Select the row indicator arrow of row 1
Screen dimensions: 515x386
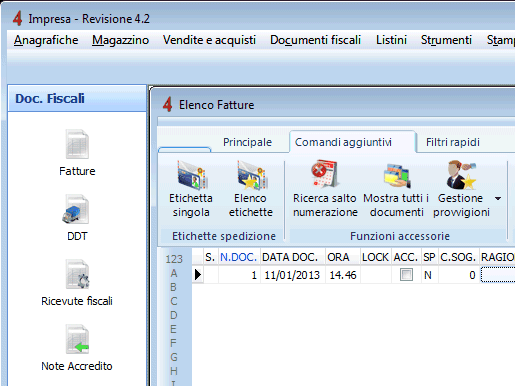tap(198, 275)
